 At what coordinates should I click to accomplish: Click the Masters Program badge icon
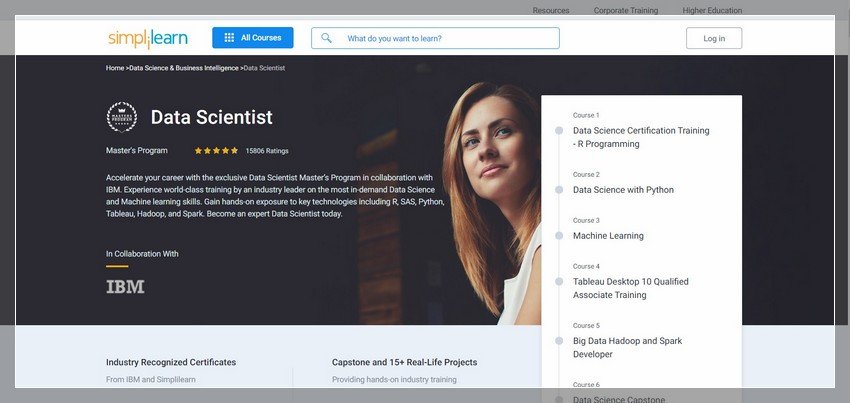(x=122, y=117)
